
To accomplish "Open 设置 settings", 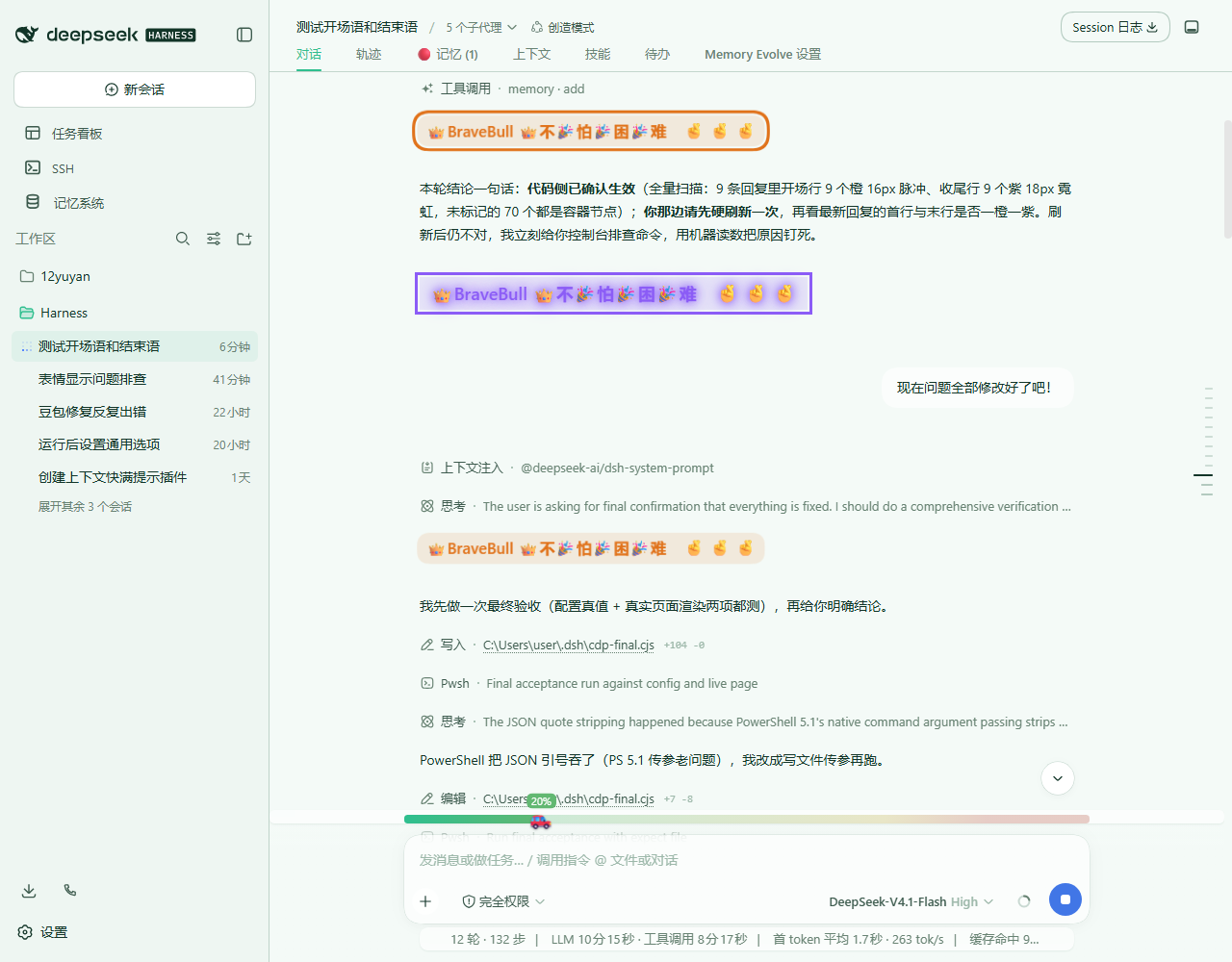I will 43,932.
